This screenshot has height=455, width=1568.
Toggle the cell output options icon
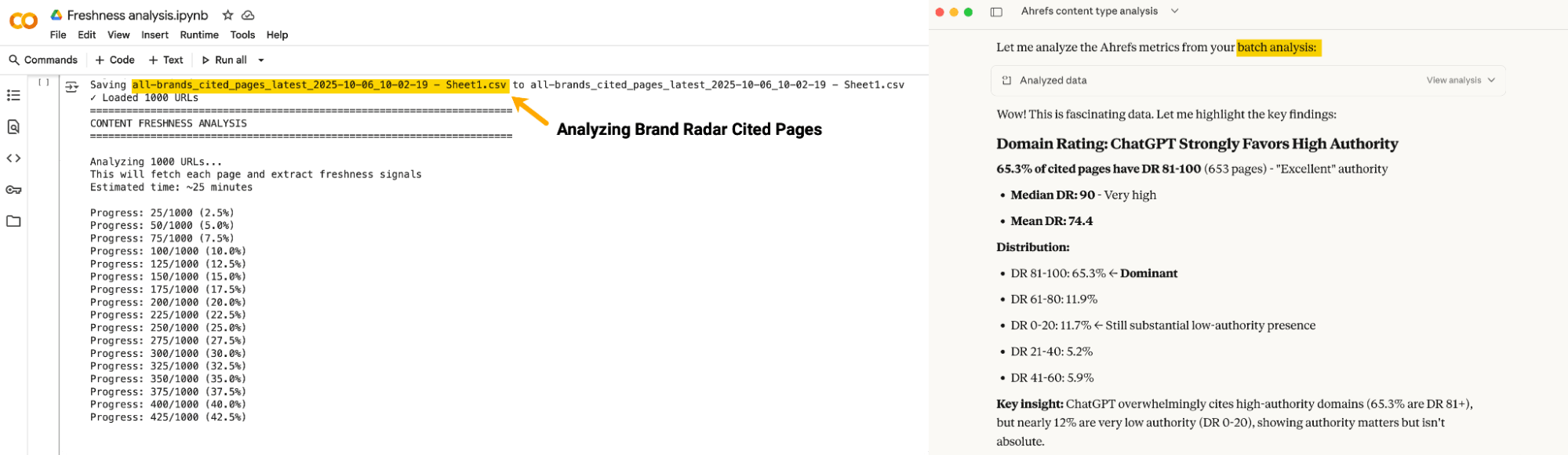click(x=71, y=87)
